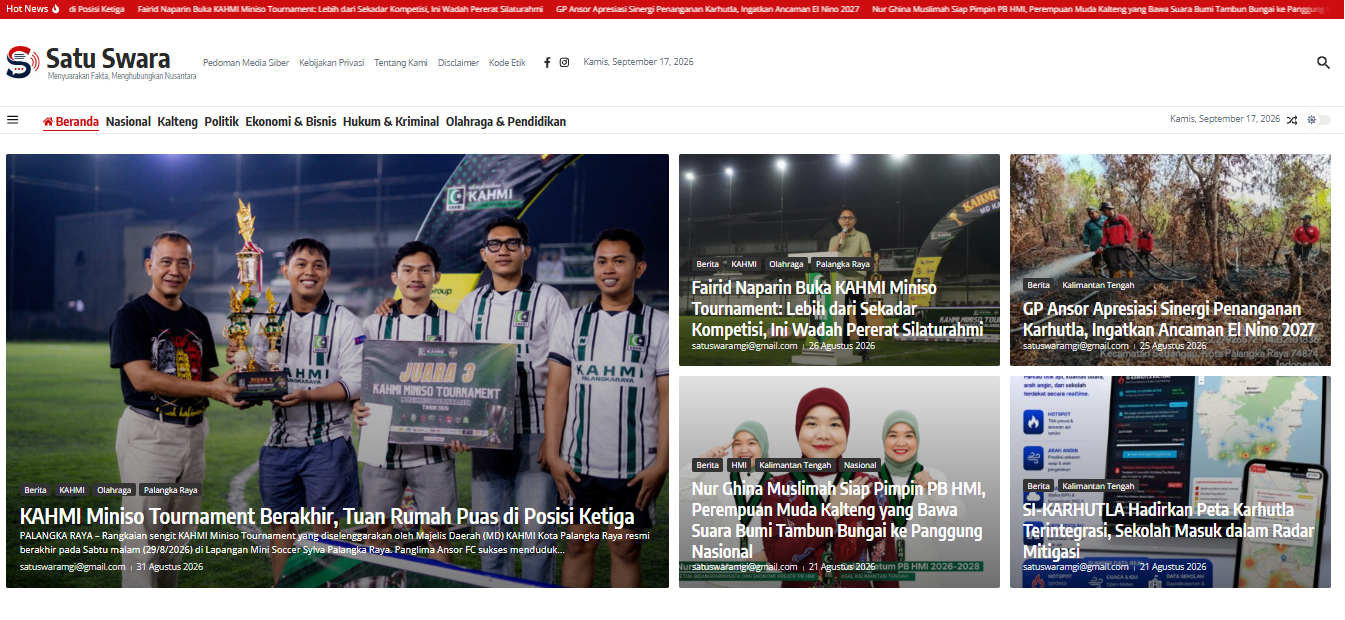Visit the Tentang Kami page
Screen dimensions: 1345x620
click(x=401, y=62)
